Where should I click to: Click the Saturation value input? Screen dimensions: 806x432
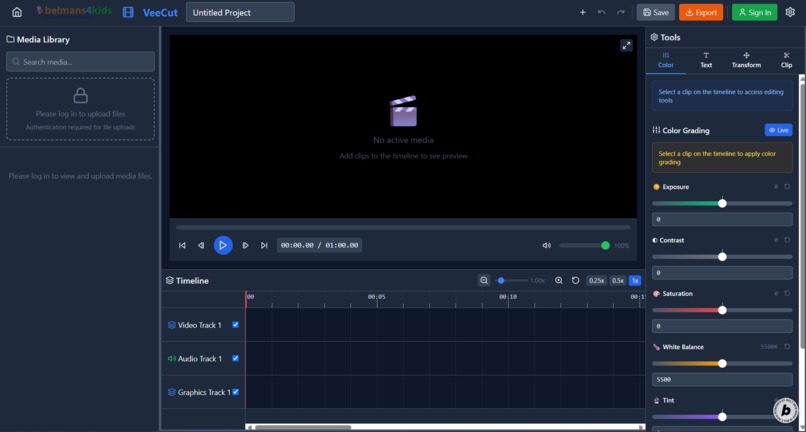(x=722, y=326)
